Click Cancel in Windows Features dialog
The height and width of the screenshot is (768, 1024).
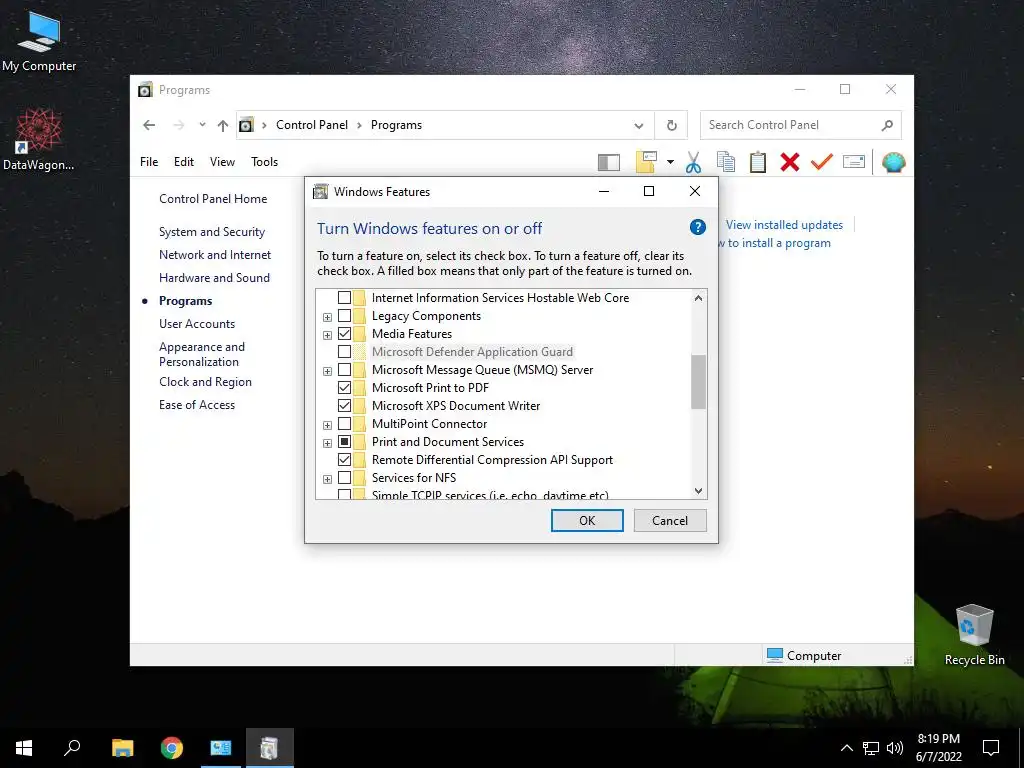[x=670, y=520]
